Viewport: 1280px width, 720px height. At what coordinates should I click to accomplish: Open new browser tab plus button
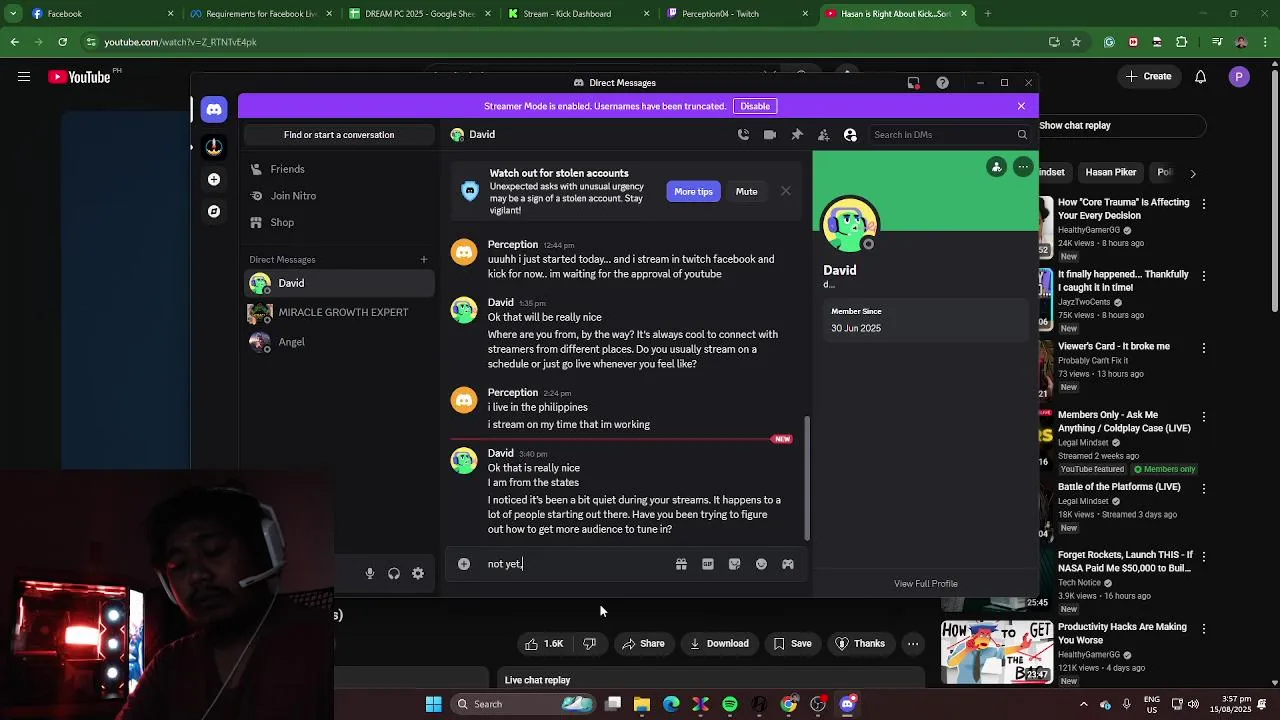tap(988, 14)
